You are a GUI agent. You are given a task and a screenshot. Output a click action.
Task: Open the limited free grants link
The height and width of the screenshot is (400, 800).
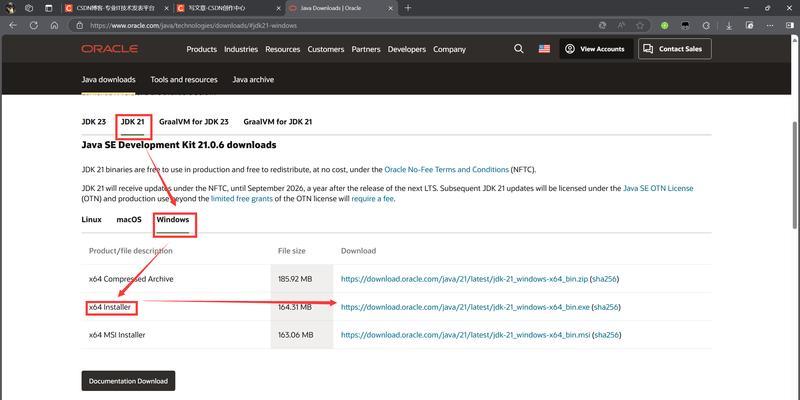(242, 199)
